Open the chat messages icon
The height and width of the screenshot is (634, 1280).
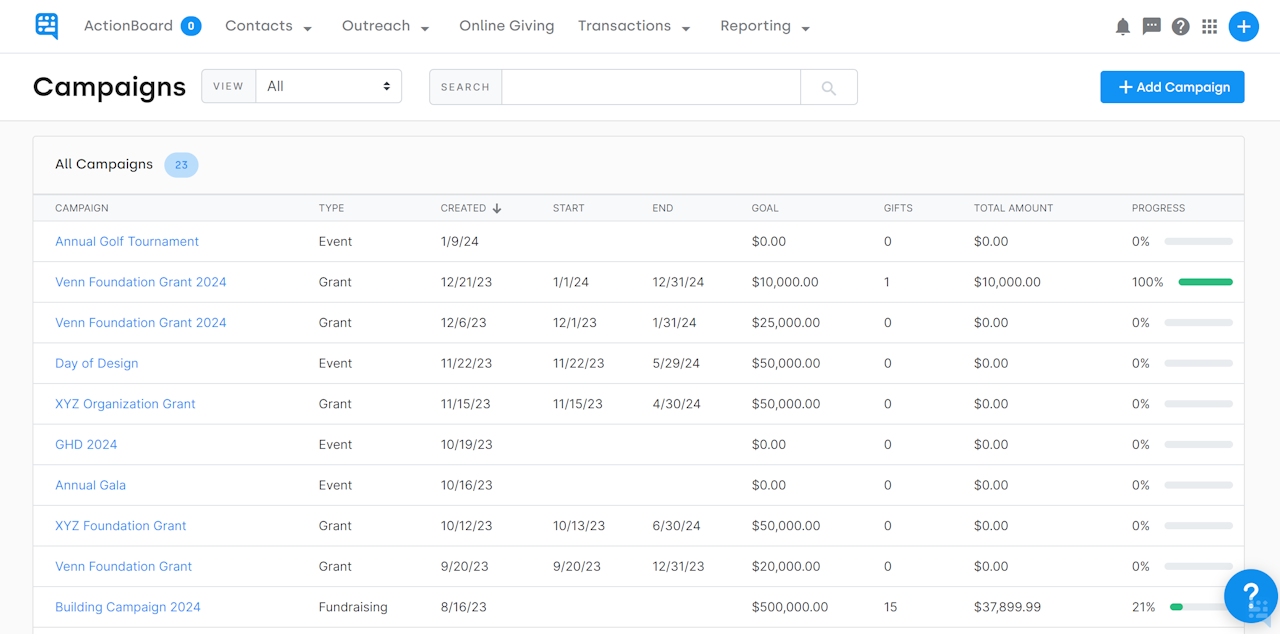1151,26
